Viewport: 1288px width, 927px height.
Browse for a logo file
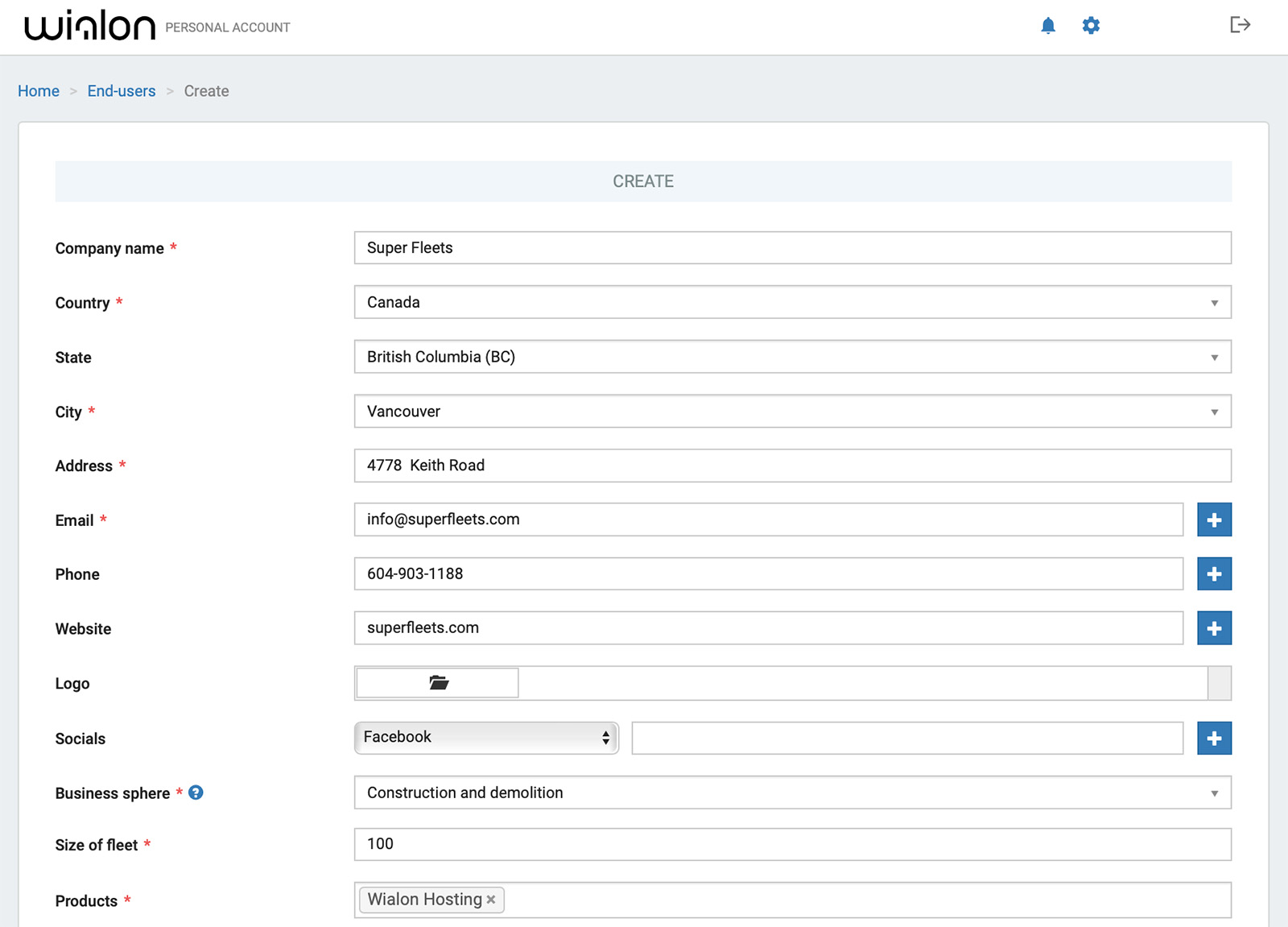point(436,682)
